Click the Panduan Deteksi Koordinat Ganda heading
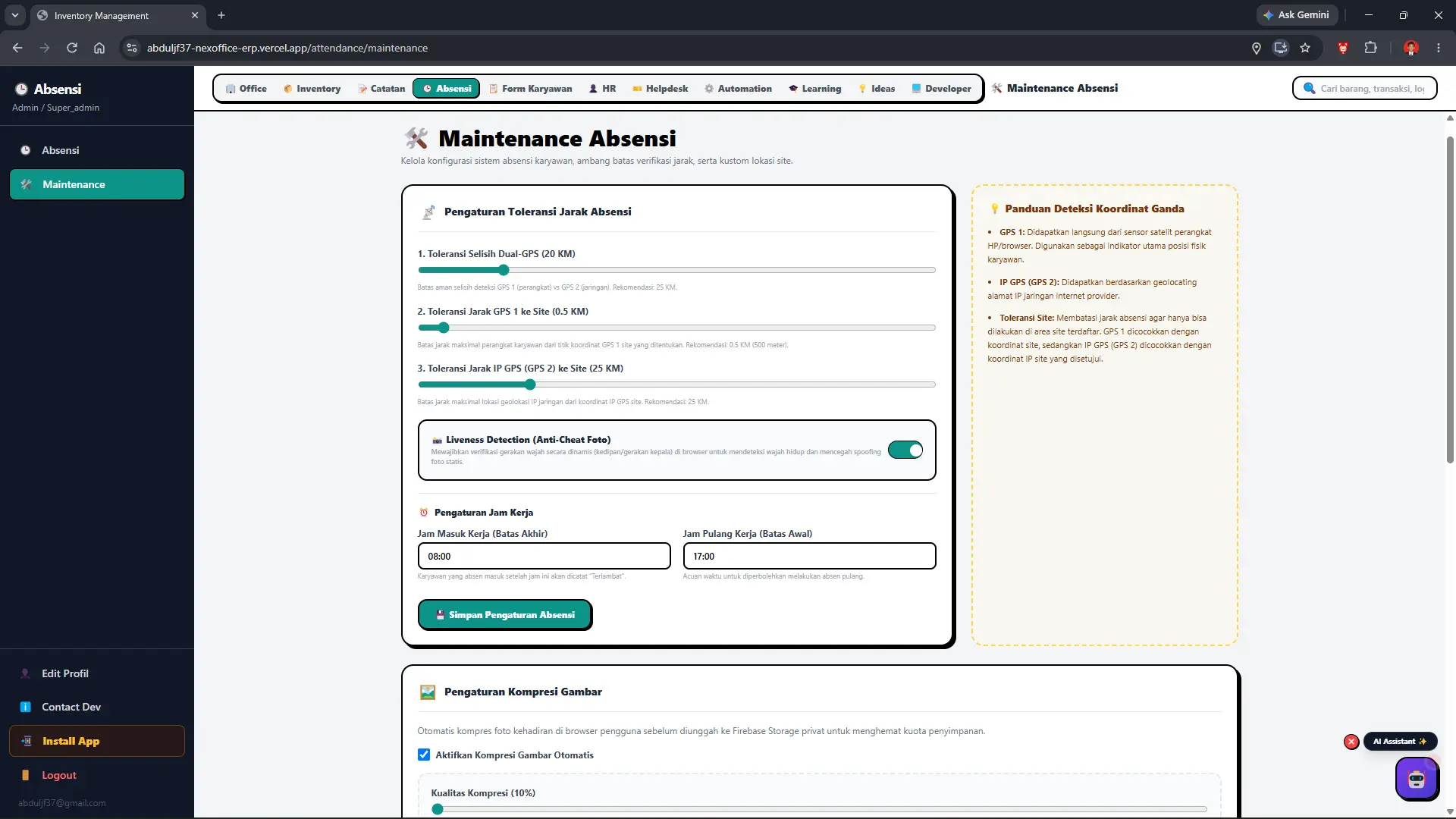 pyautogui.click(x=1094, y=209)
